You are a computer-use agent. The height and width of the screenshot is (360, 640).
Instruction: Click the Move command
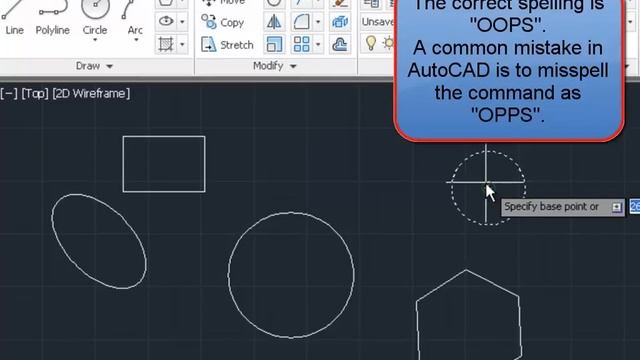[x=224, y=2]
